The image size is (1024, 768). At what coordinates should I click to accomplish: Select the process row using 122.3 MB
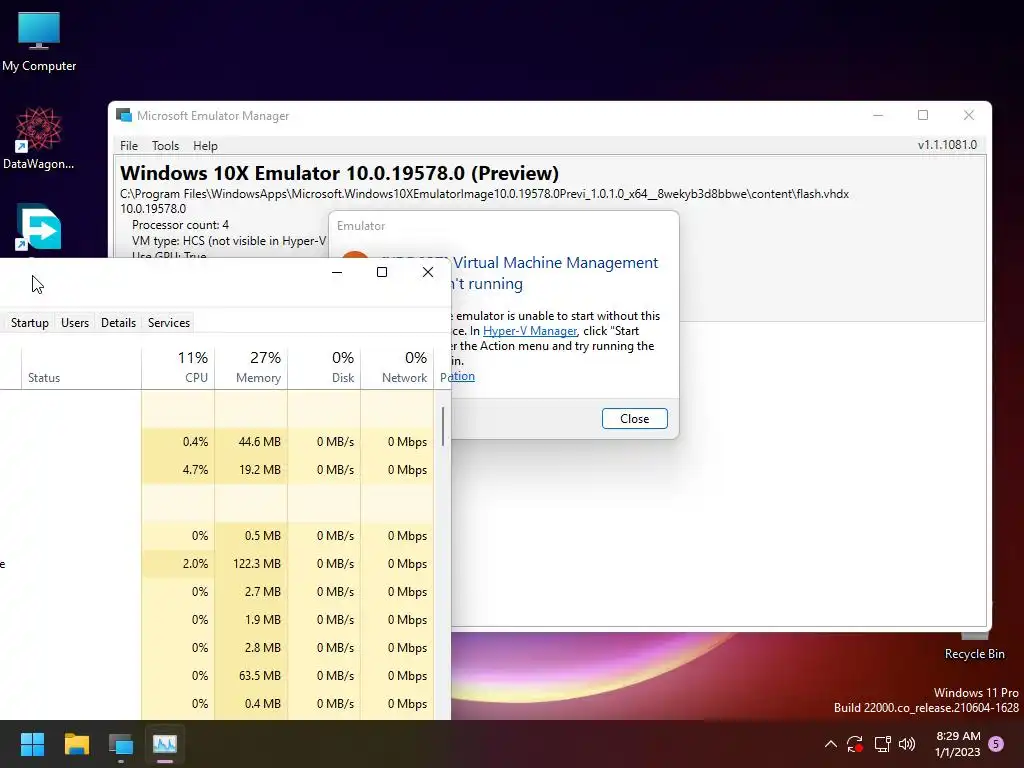pos(216,564)
